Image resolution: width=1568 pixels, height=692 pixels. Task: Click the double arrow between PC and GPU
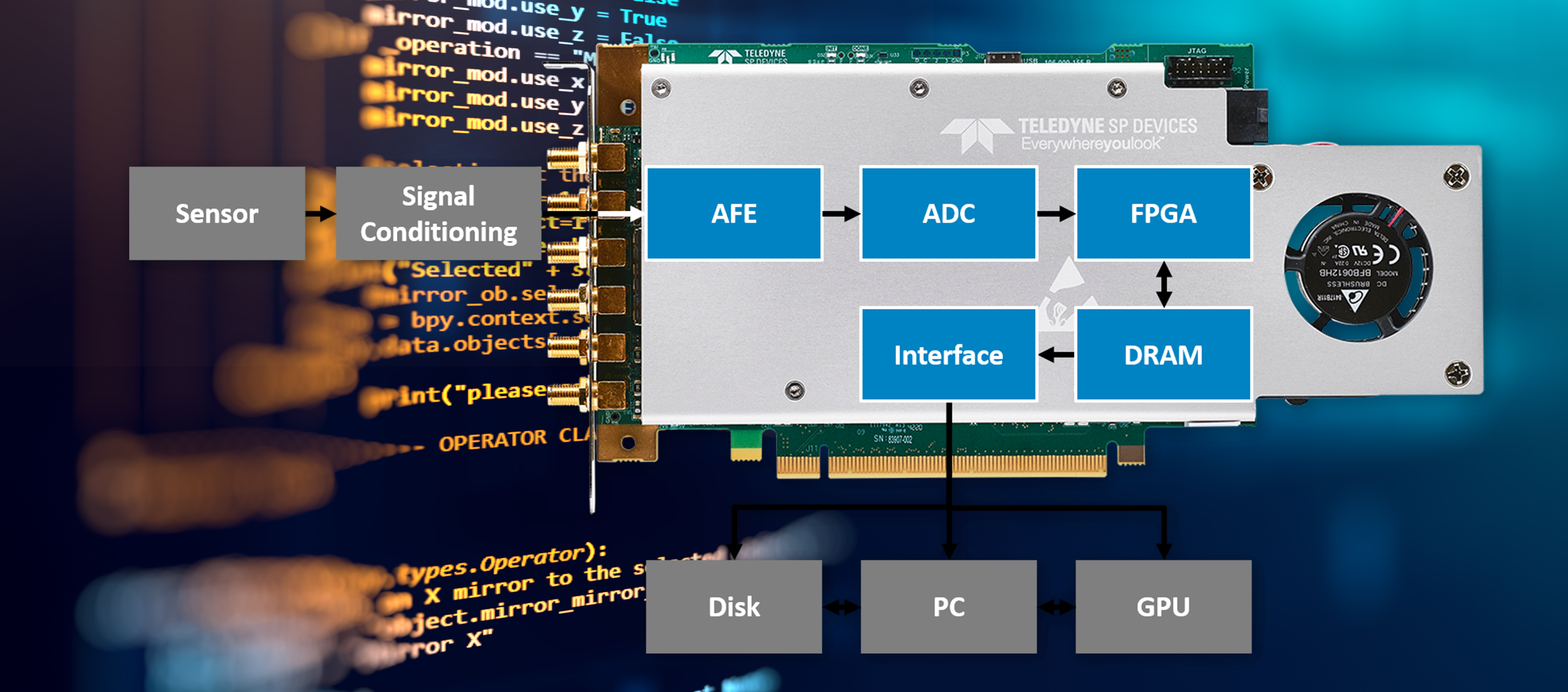tap(1056, 607)
